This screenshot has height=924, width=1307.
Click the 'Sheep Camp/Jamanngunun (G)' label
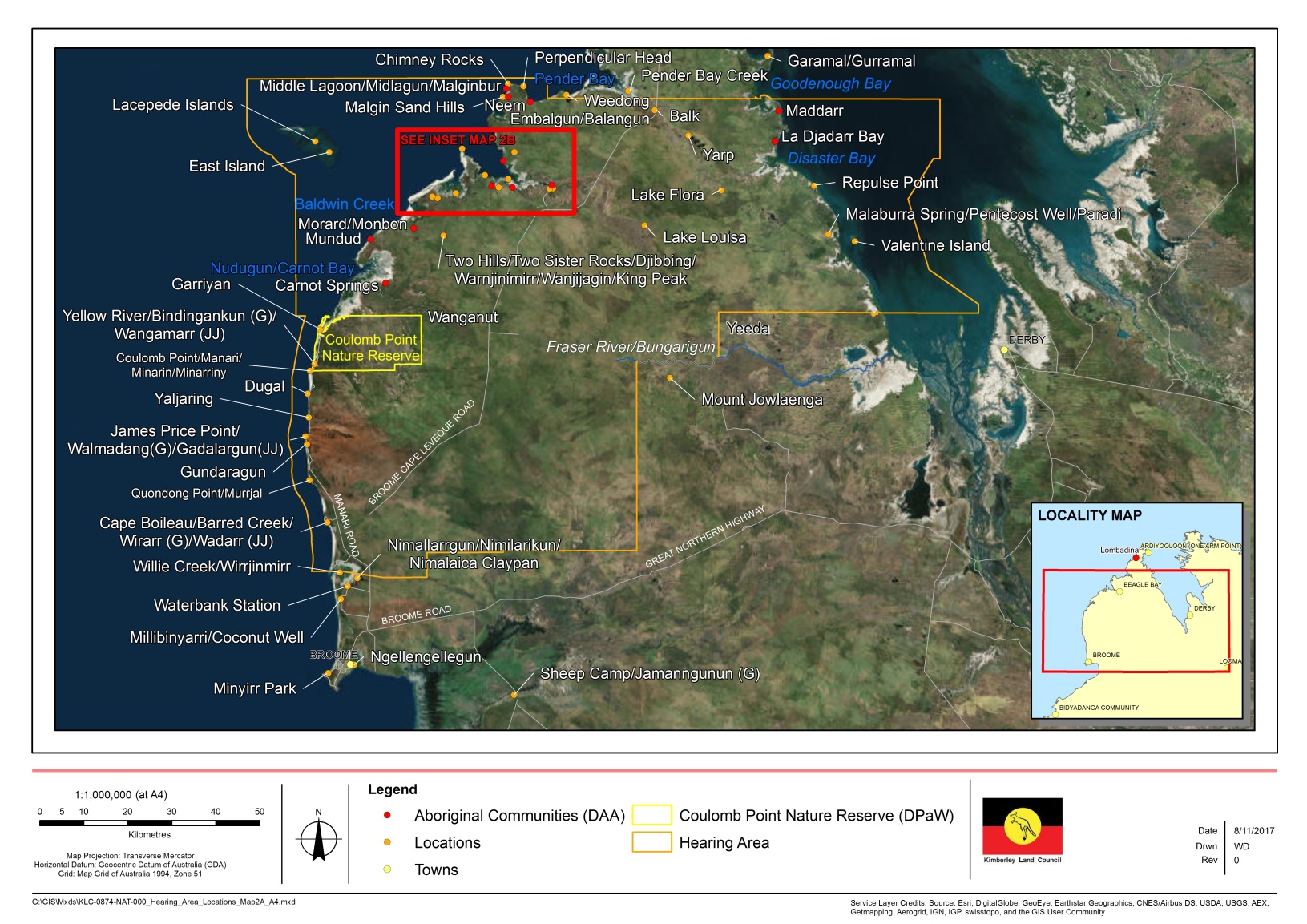[x=650, y=674]
